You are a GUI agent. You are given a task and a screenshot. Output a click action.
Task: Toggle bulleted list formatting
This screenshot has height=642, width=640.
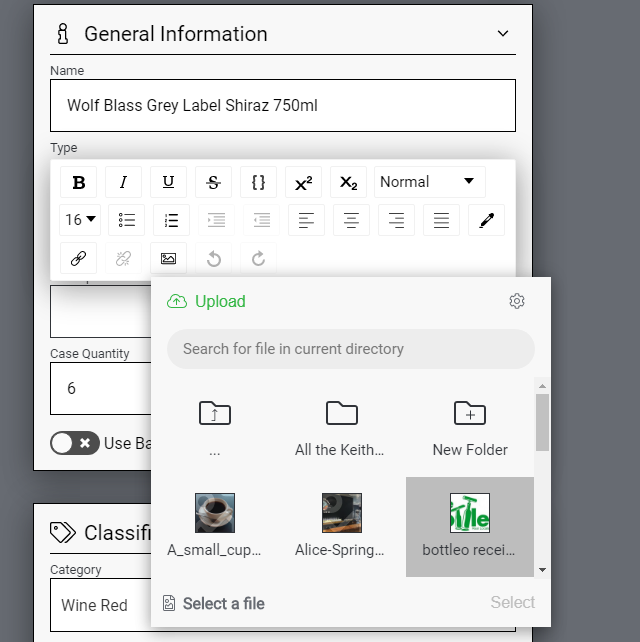[127, 220]
